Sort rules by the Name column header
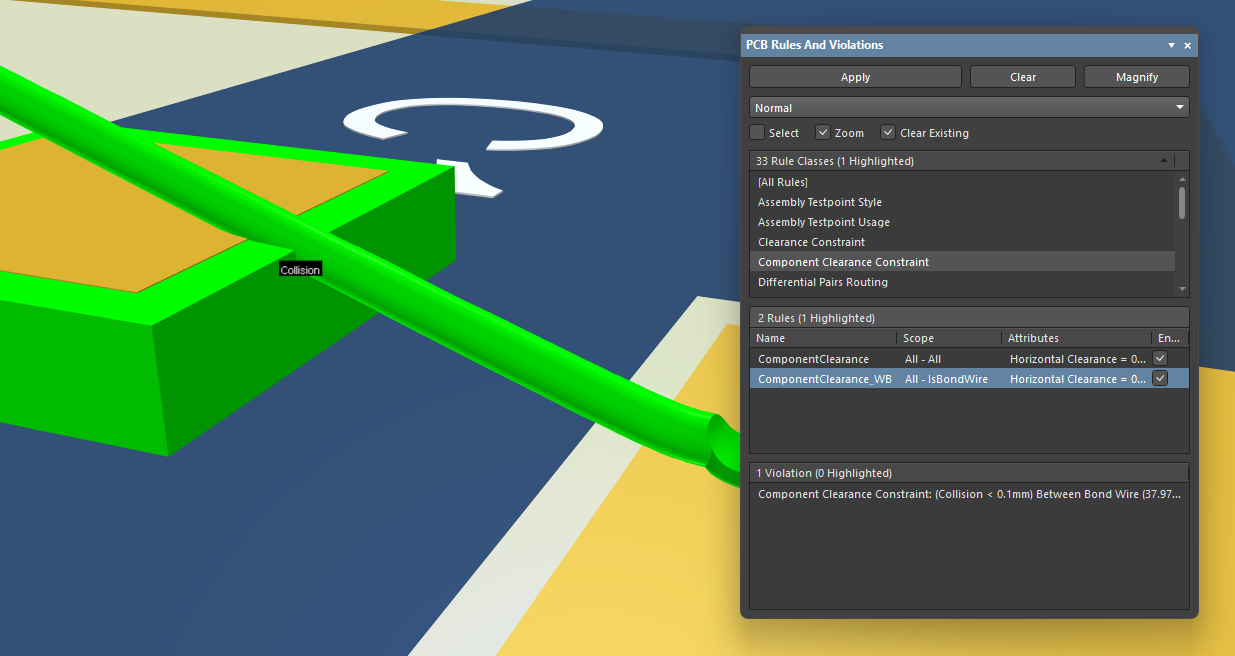The image size is (1235, 656). 770,338
